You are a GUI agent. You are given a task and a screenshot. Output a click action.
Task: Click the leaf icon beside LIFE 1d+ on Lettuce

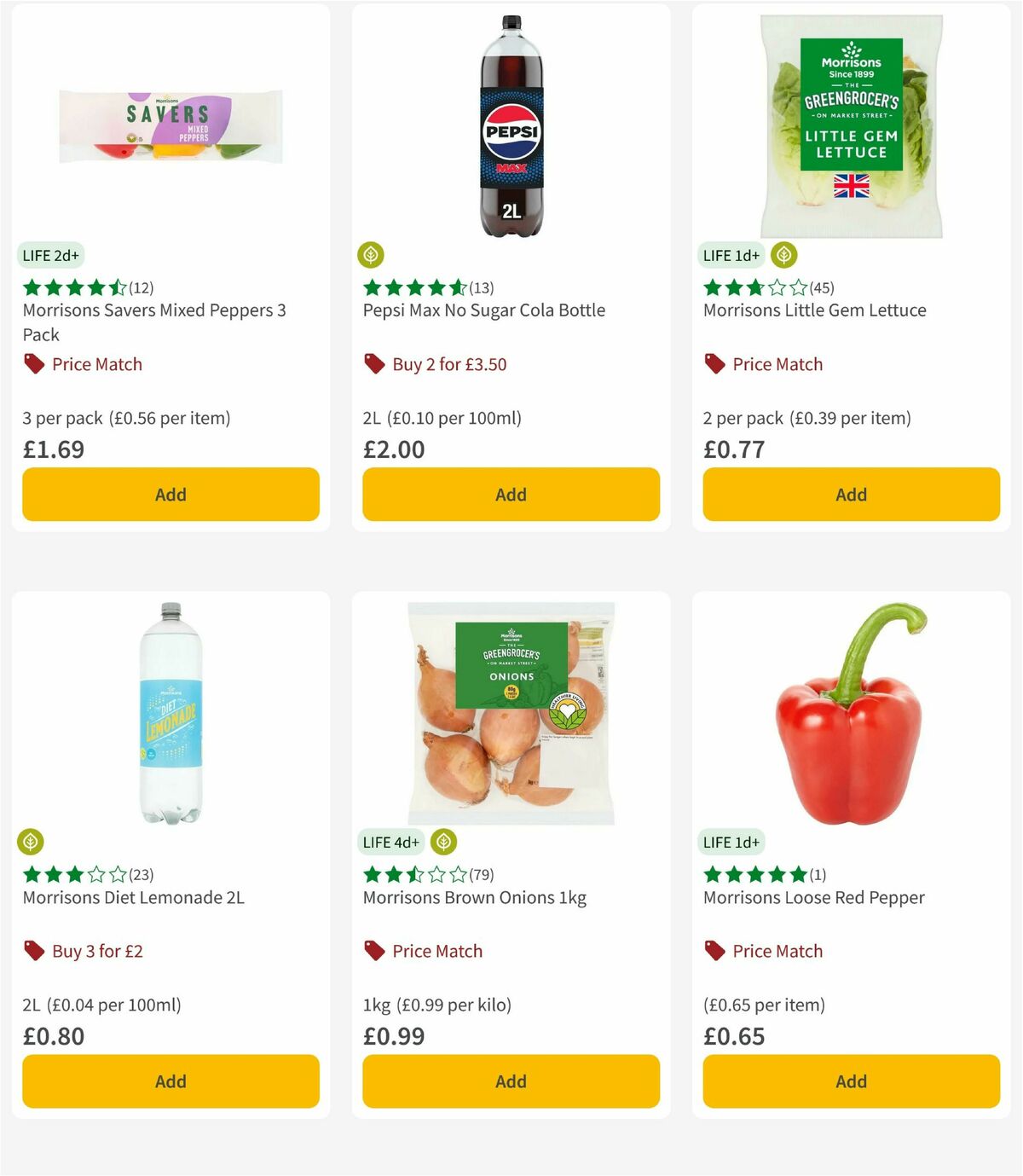783,254
